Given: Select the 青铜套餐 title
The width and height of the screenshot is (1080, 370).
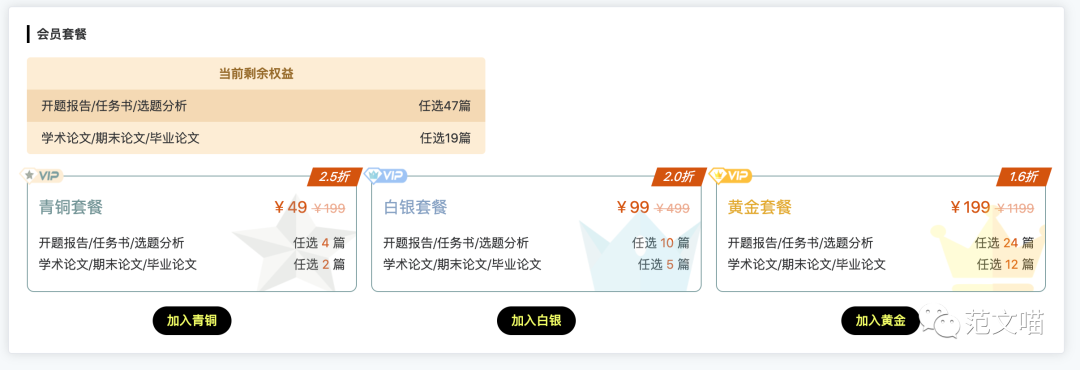Looking at the screenshot, I should 71,207.
